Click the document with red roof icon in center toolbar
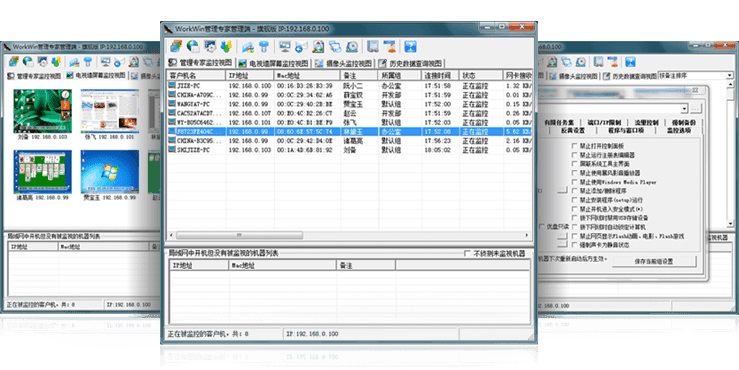 [x=318, y=46]
